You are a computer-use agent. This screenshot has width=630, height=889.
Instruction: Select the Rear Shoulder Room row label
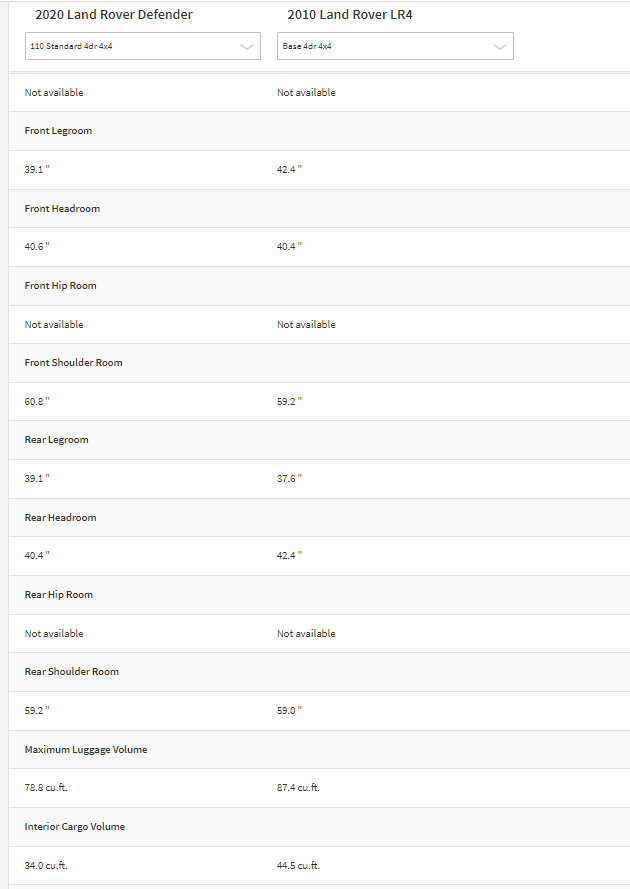[72, 672]
